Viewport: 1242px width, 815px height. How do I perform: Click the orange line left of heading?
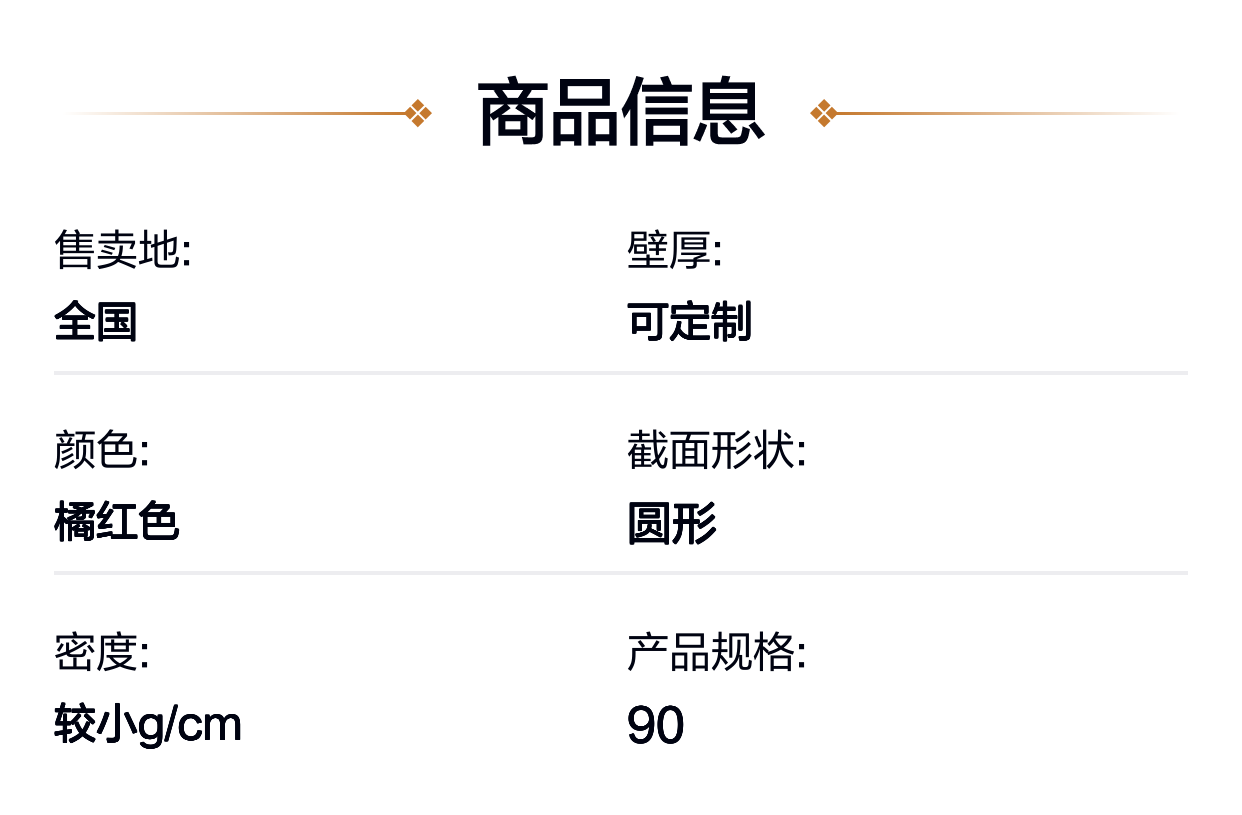(234, 113)
